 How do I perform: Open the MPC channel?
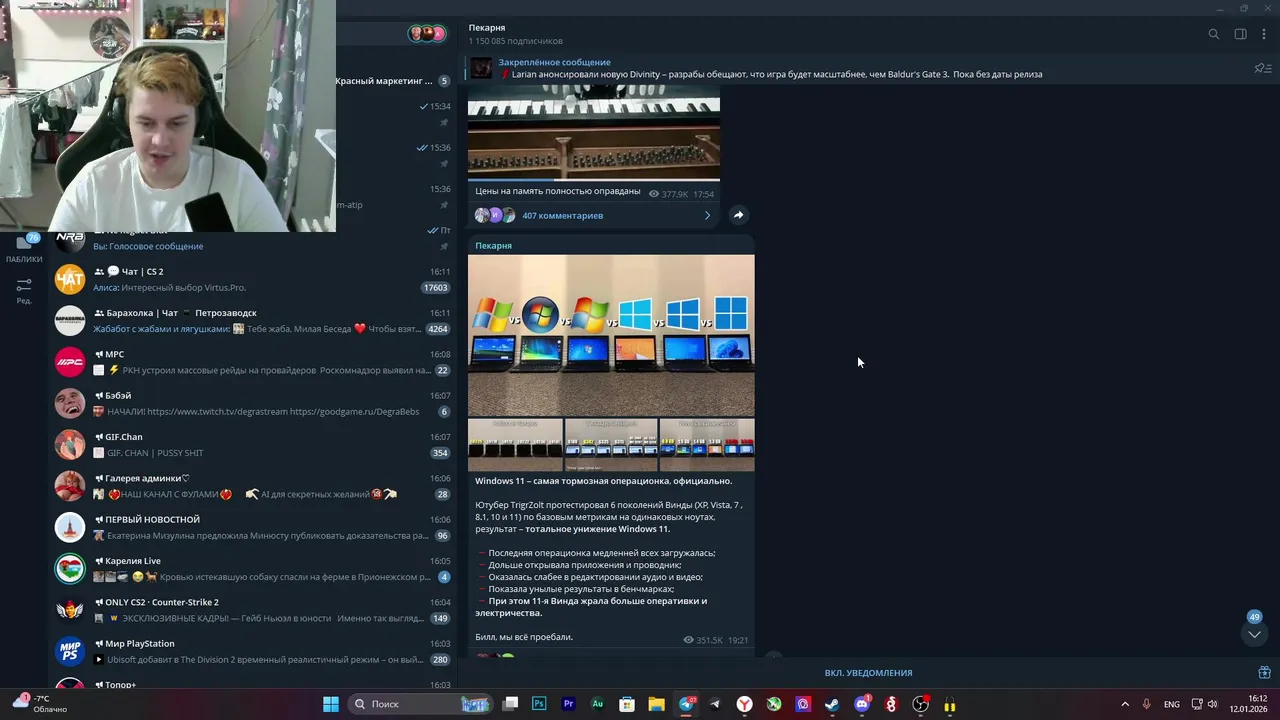(252, 362)
